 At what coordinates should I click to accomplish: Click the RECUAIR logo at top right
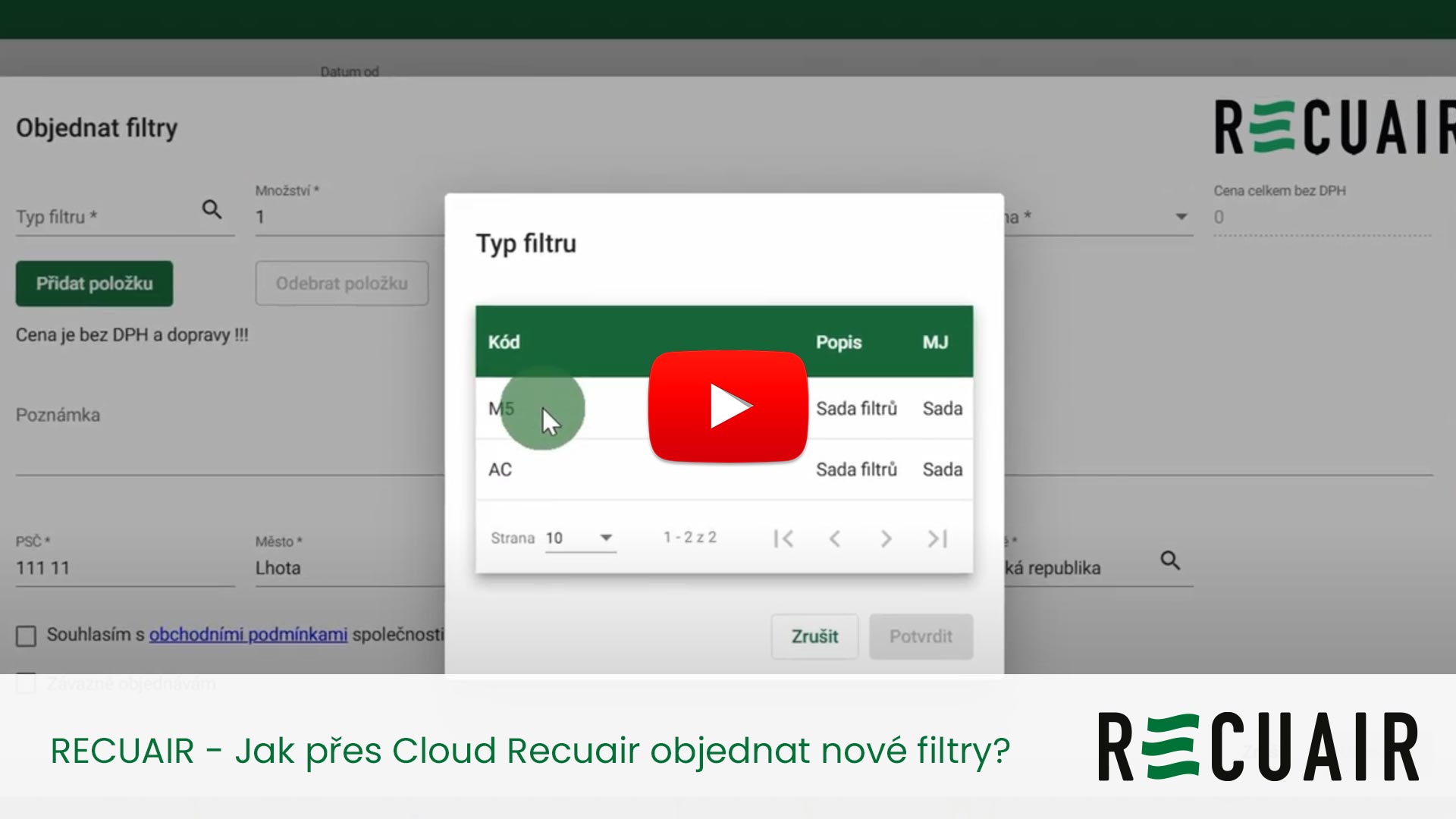[1335, 127]
